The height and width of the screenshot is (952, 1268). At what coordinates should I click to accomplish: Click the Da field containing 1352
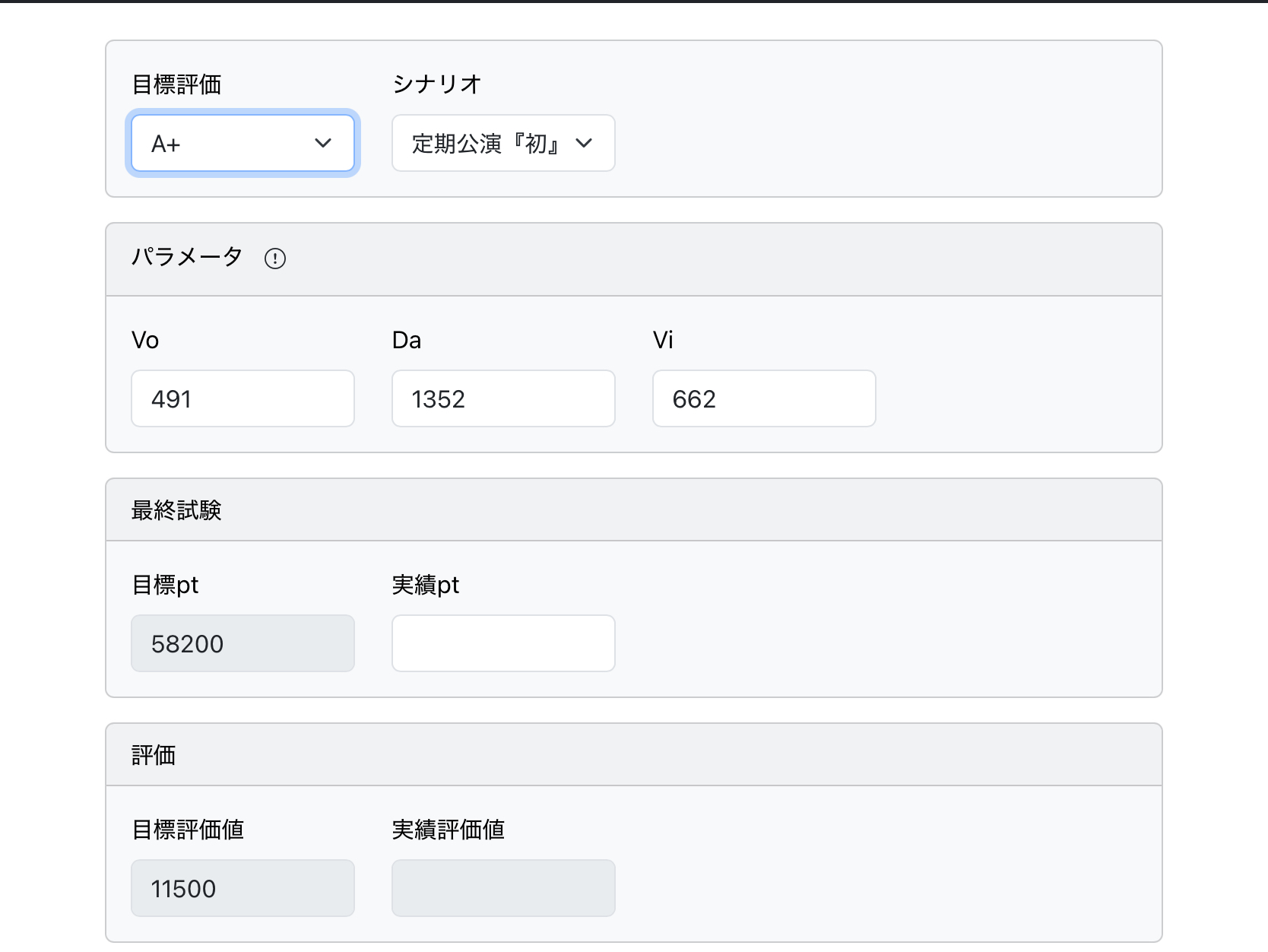(x=503, y=399)
